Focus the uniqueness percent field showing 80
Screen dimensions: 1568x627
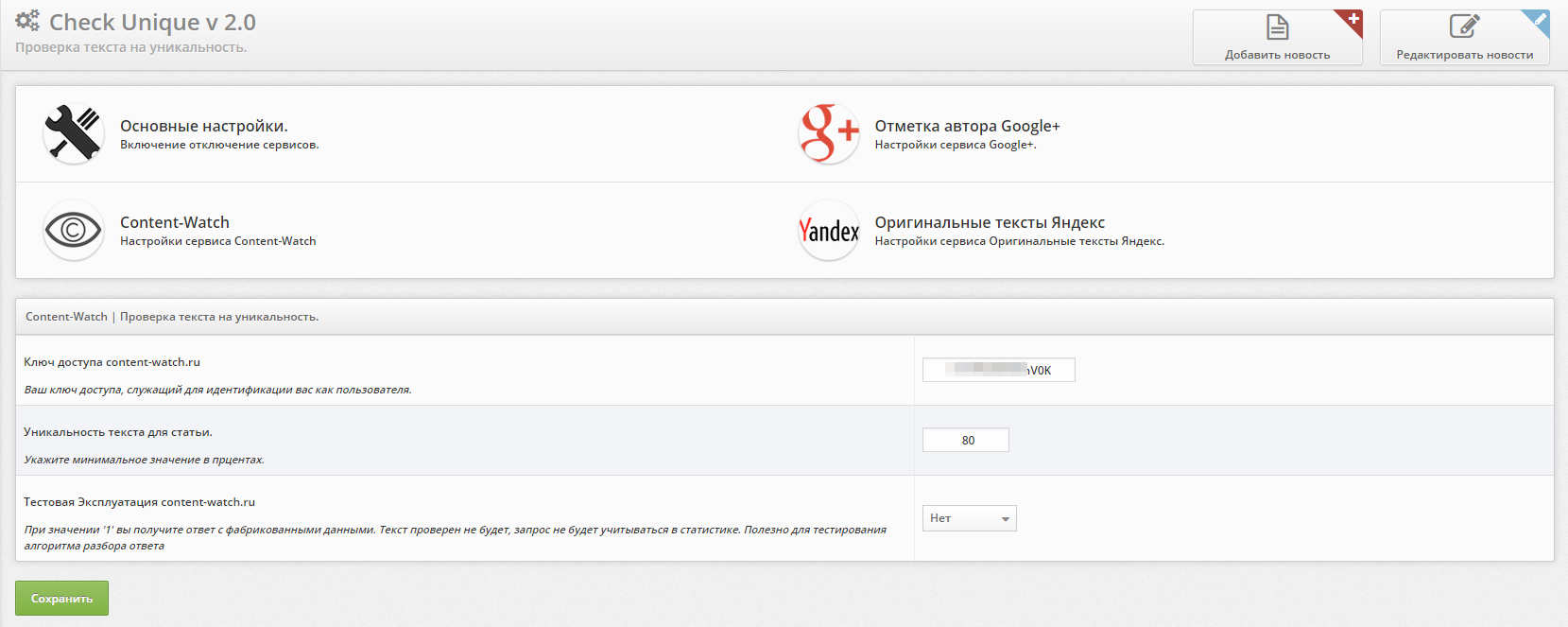click(966, 440)
